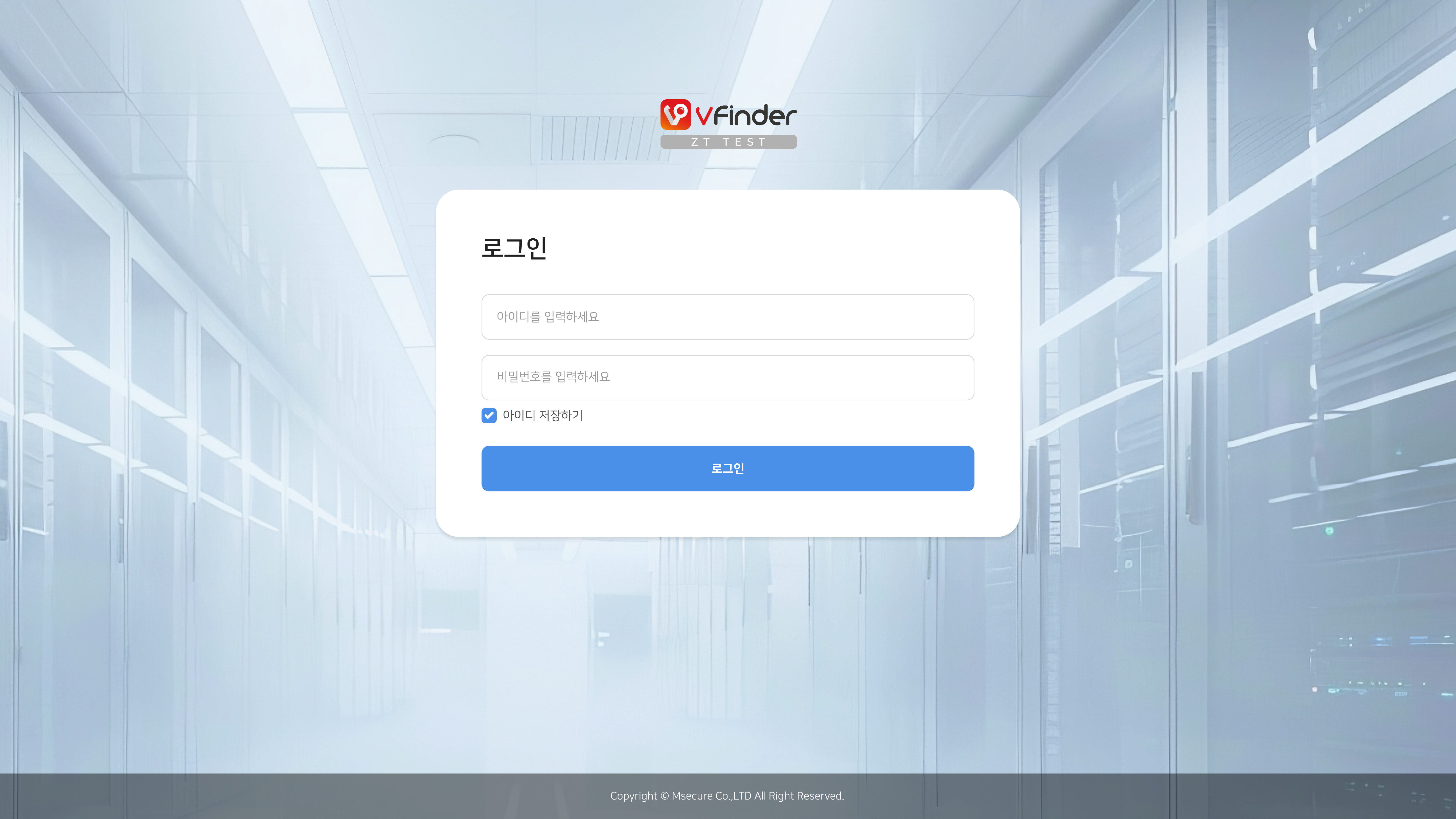The height and width of the screenshot is (819, 1456).
Task: Click the Msecure copyright footer text
Action: (727, 796)
